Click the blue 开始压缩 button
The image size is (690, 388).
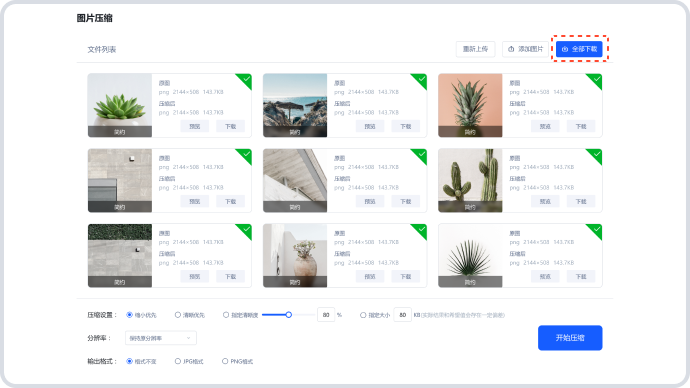[x=570, y=338]
